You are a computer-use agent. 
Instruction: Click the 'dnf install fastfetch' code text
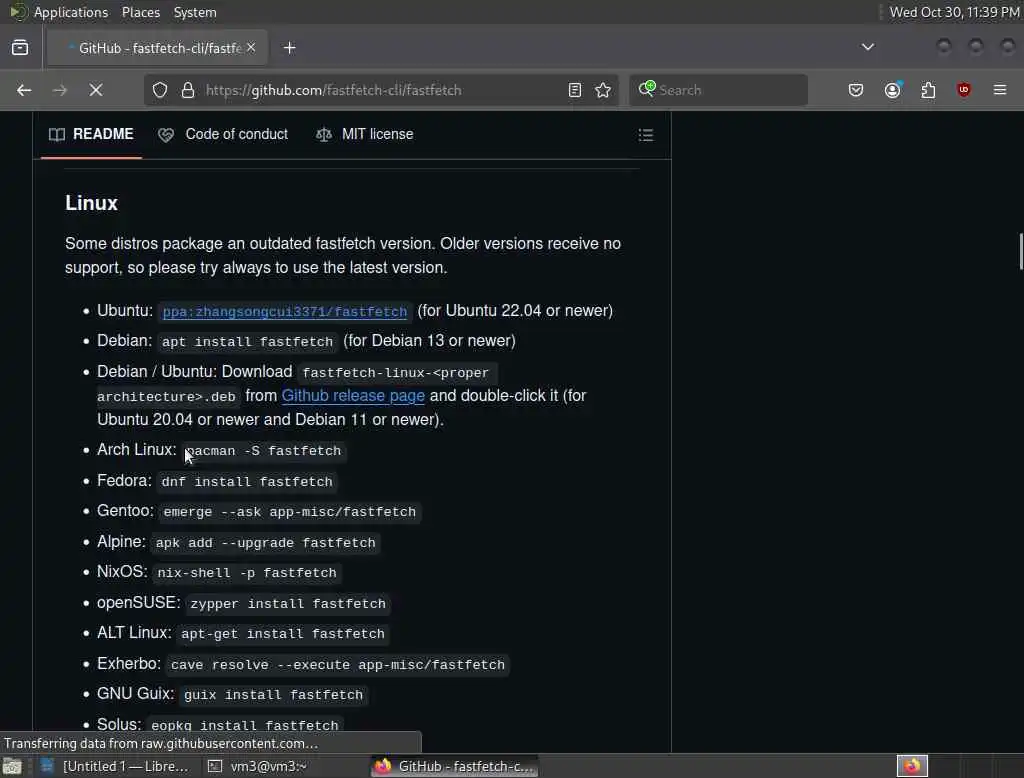(247, 481)
